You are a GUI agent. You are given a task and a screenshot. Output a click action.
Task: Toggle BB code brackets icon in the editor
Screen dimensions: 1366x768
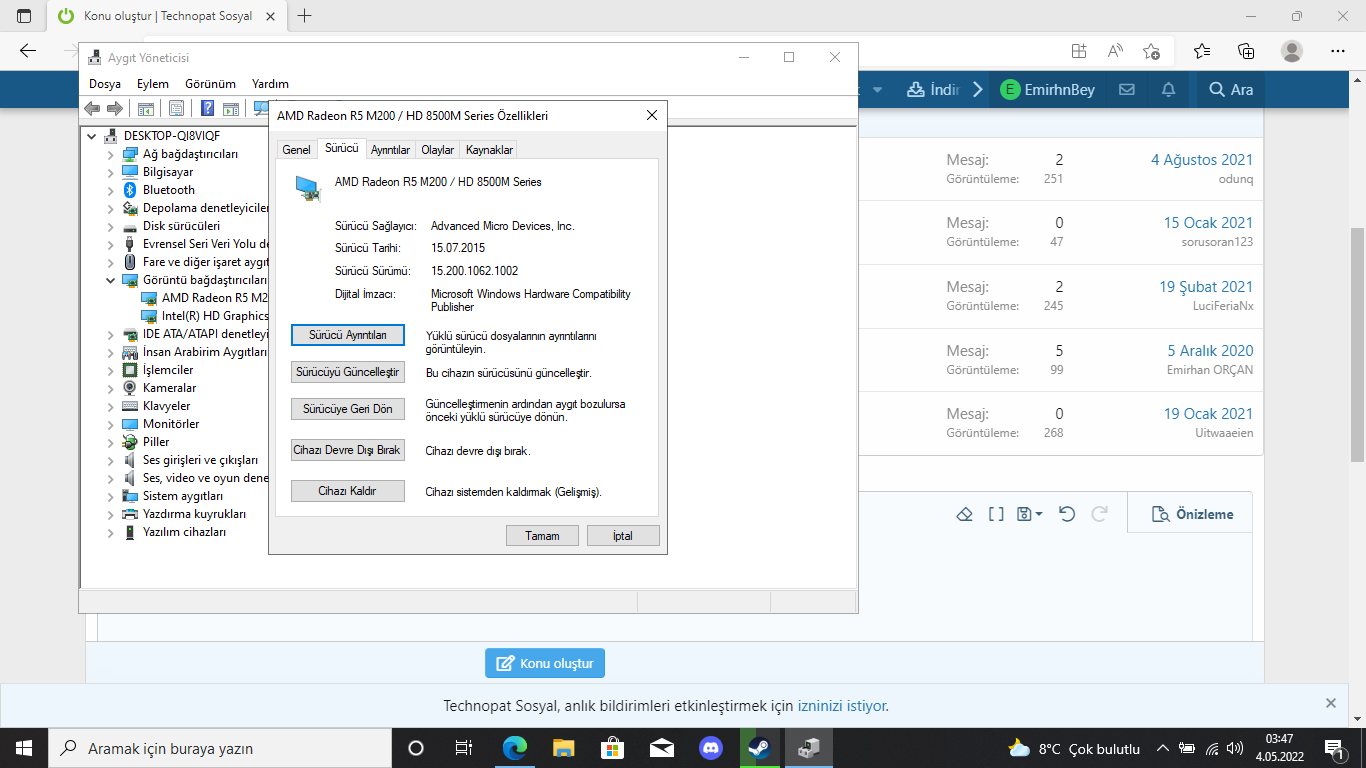pos(996,514)
